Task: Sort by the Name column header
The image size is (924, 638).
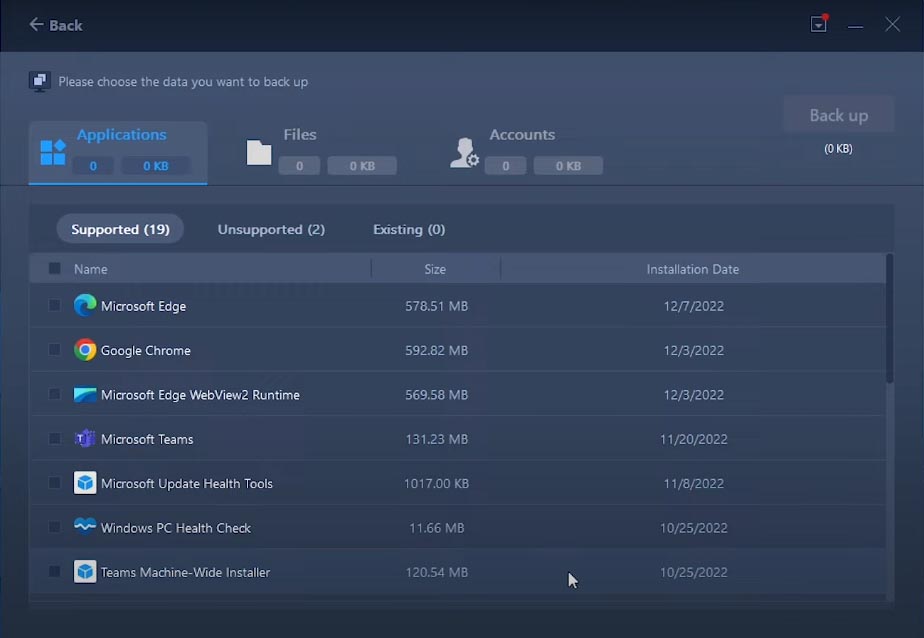Action: pos(90,269)
